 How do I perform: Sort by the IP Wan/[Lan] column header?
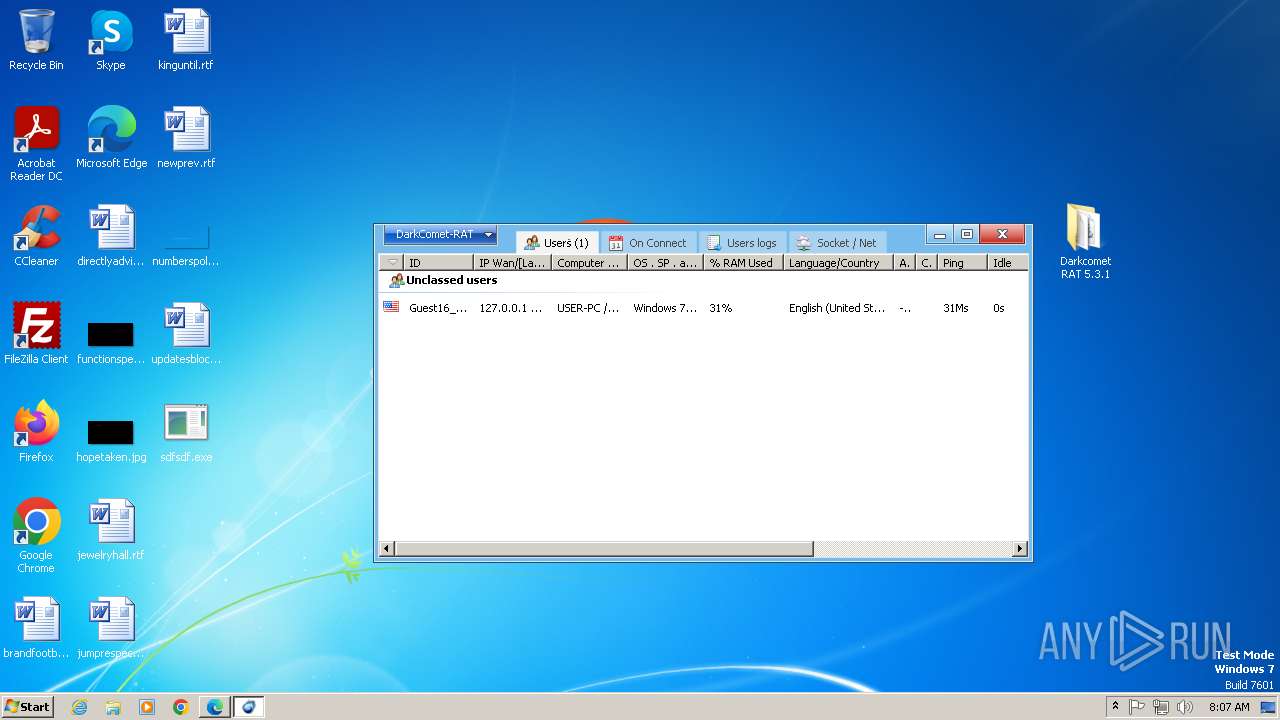512,263
